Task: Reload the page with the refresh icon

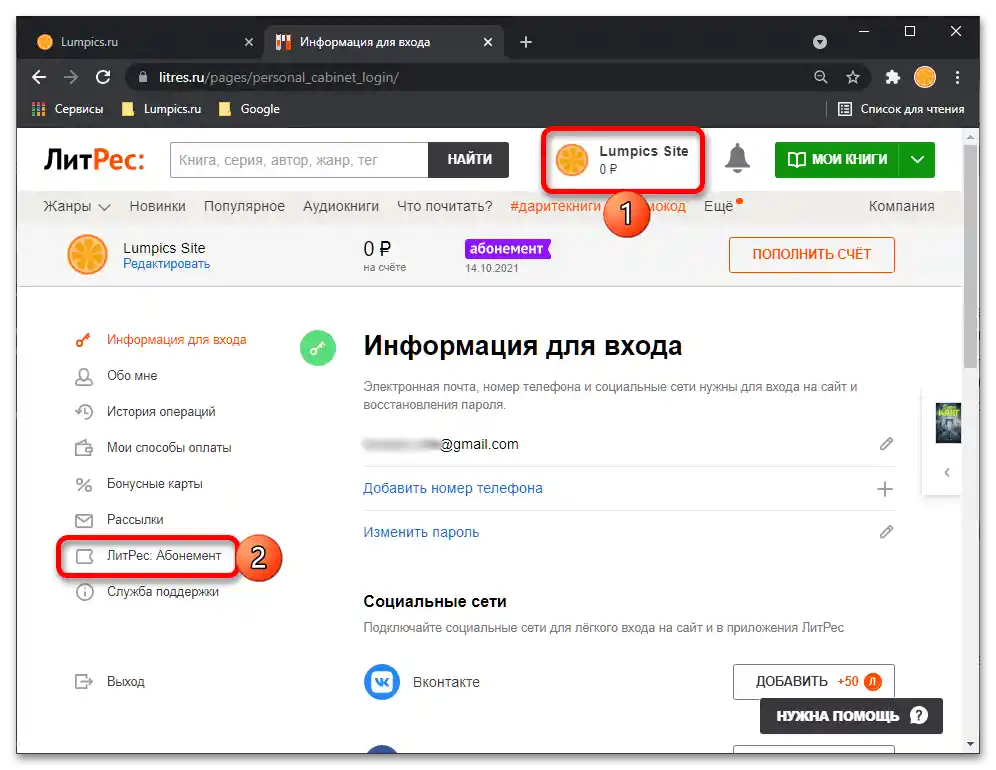Action: pos(103,78)
